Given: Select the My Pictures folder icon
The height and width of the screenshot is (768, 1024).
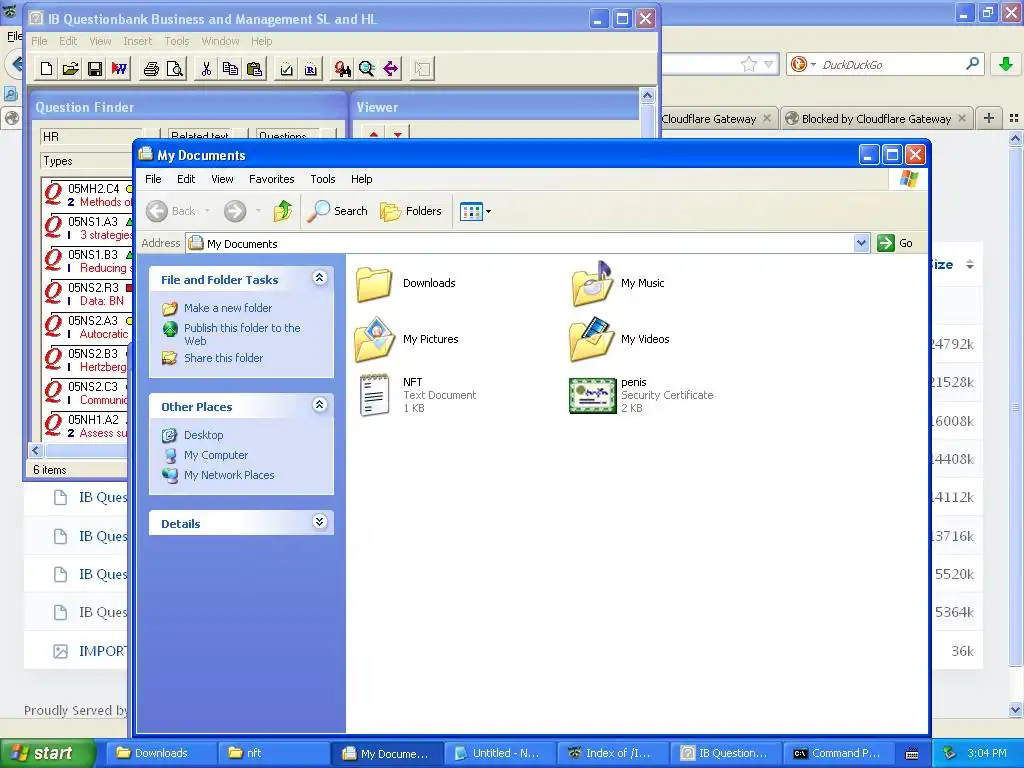Looking at the screenshot, I should pos(374,340).
